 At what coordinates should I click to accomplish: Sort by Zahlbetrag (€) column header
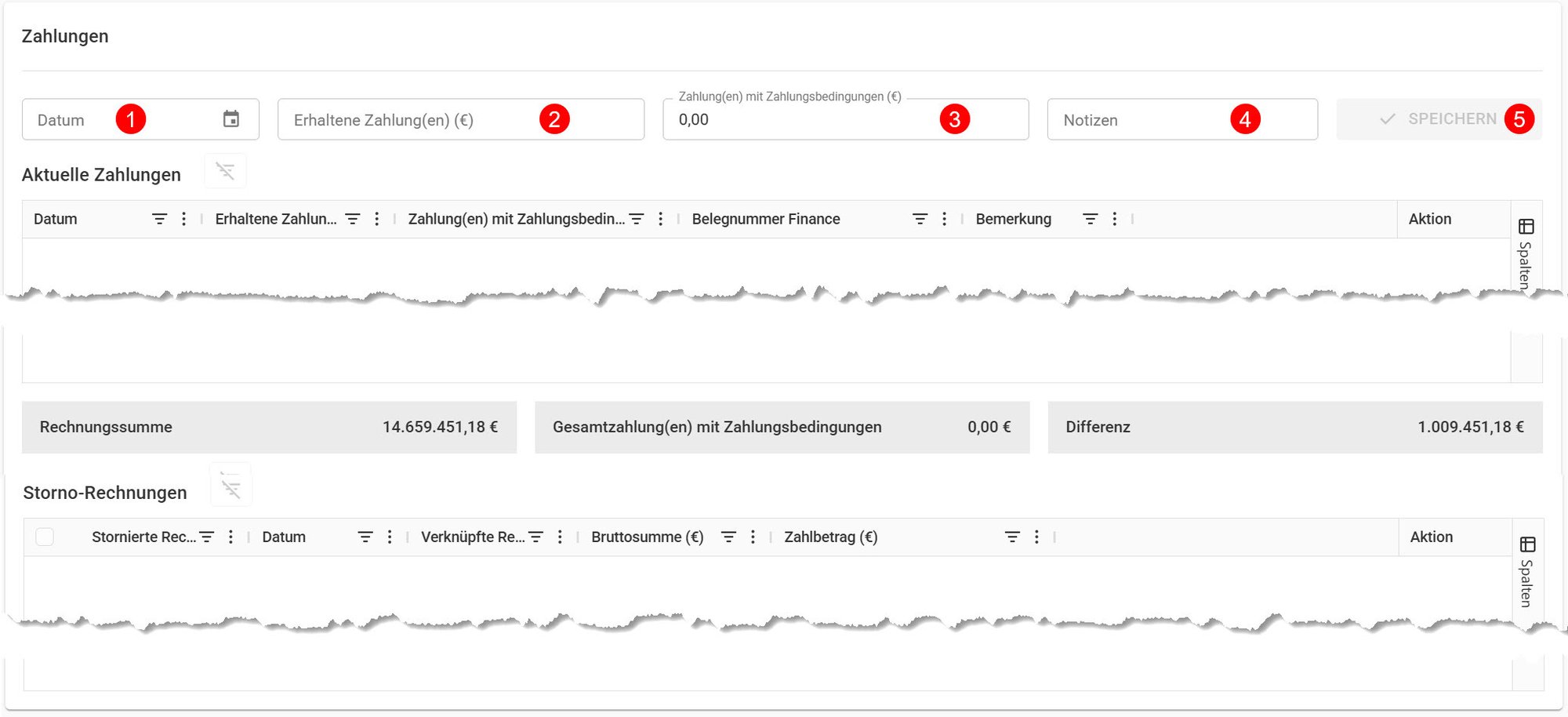tap(831, 537)
